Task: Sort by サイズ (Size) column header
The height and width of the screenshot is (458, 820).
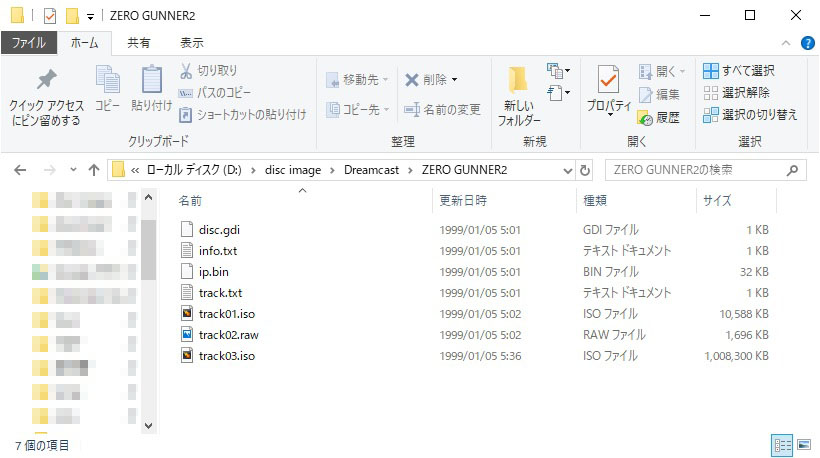Action: coord(716,201)
